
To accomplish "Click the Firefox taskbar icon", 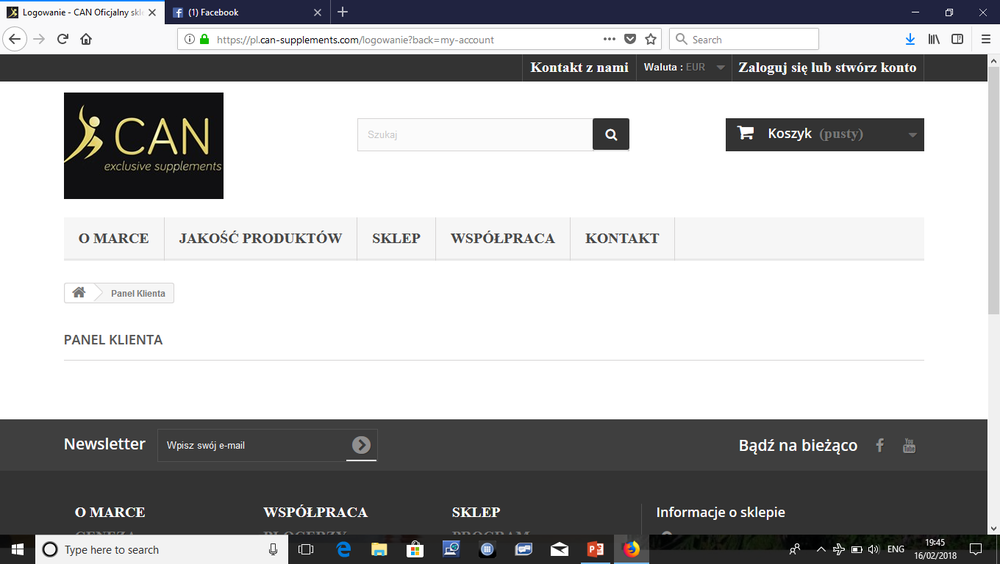I will 631,549.
